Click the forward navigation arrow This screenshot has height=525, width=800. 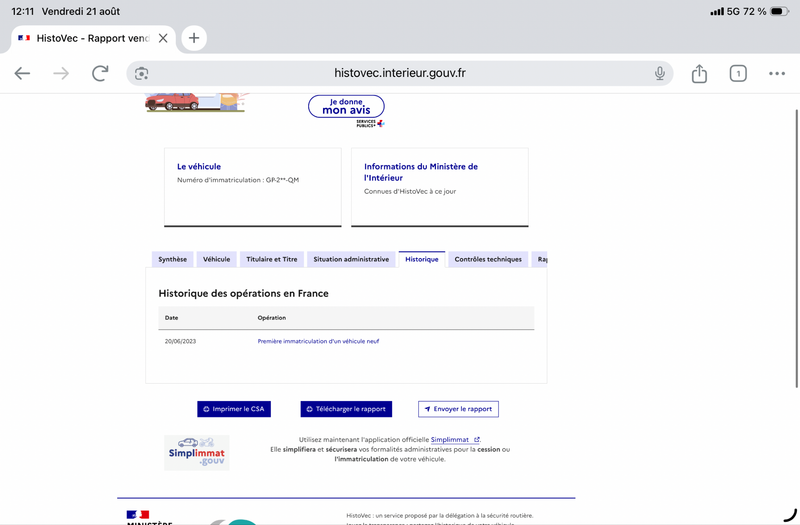click(61, 73)
